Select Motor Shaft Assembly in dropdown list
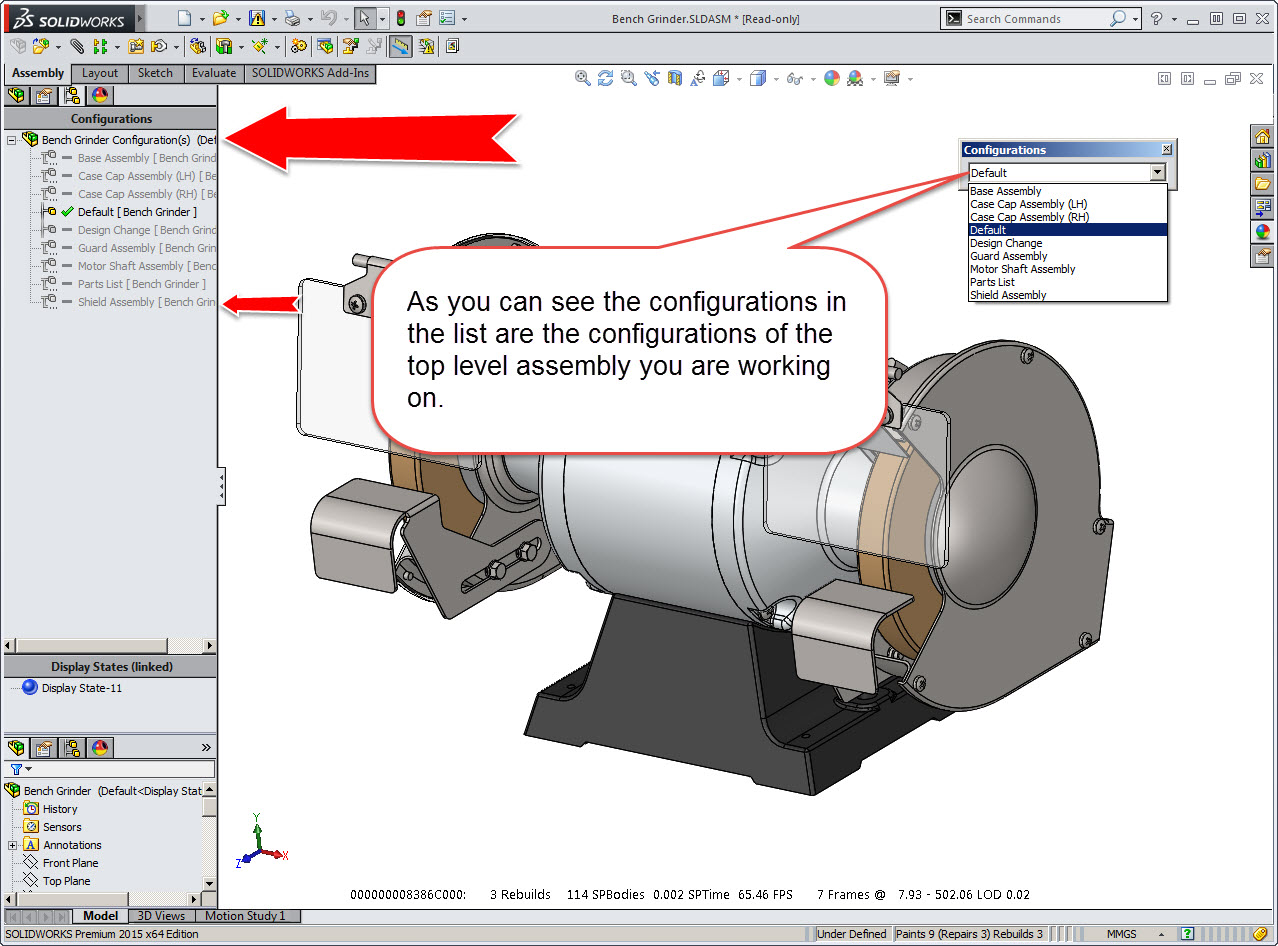This screenshot has height=946, width=1278. pos(1067,269)
